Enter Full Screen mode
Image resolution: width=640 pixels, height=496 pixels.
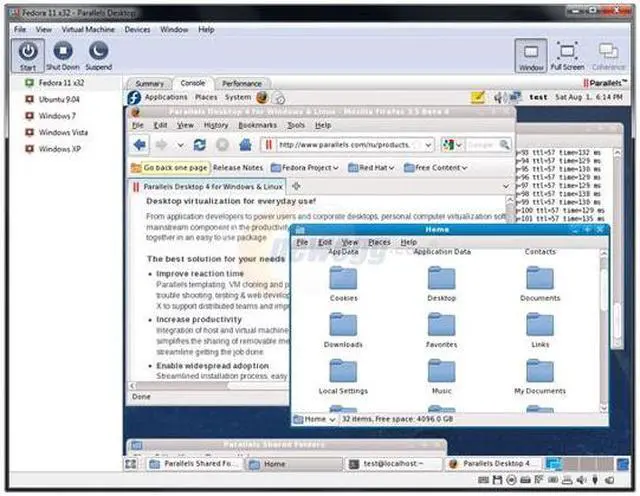(567, 56)
